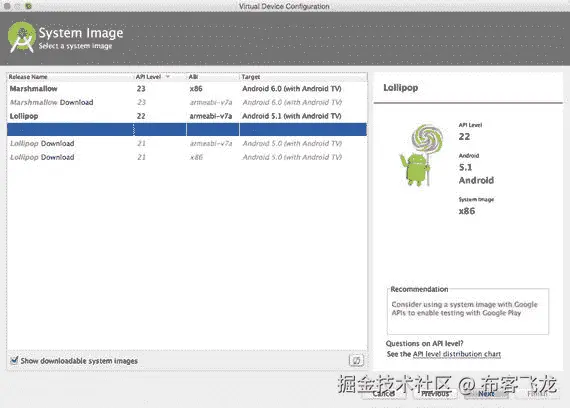Click Download for Lollipop API 21 x86

pos(57,157)
